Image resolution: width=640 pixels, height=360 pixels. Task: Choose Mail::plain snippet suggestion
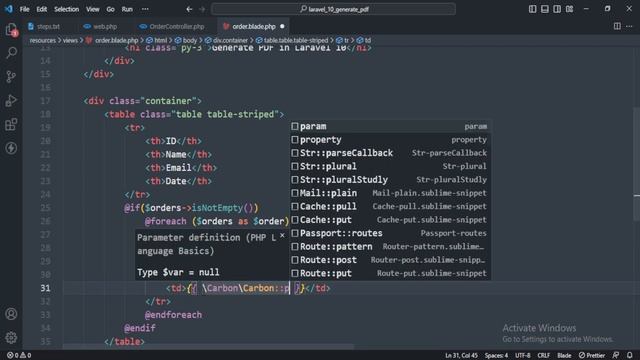[x=390, y=193]
